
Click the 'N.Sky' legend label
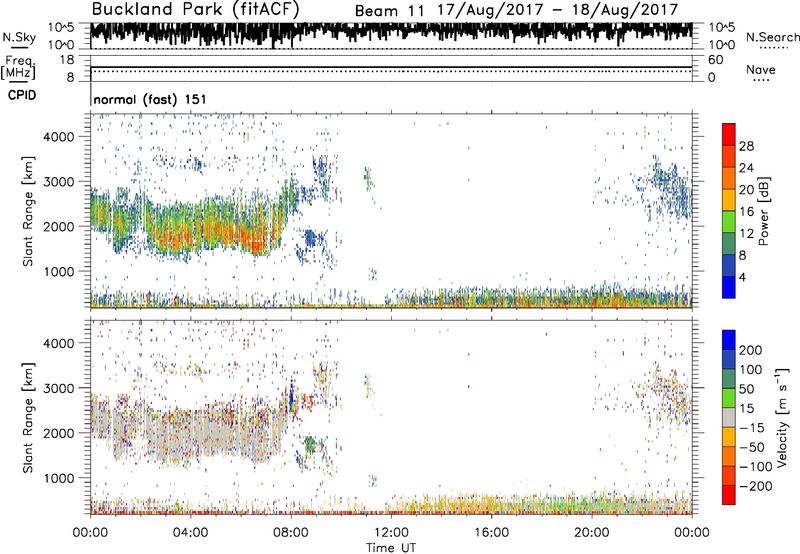(x=19, y=37)
